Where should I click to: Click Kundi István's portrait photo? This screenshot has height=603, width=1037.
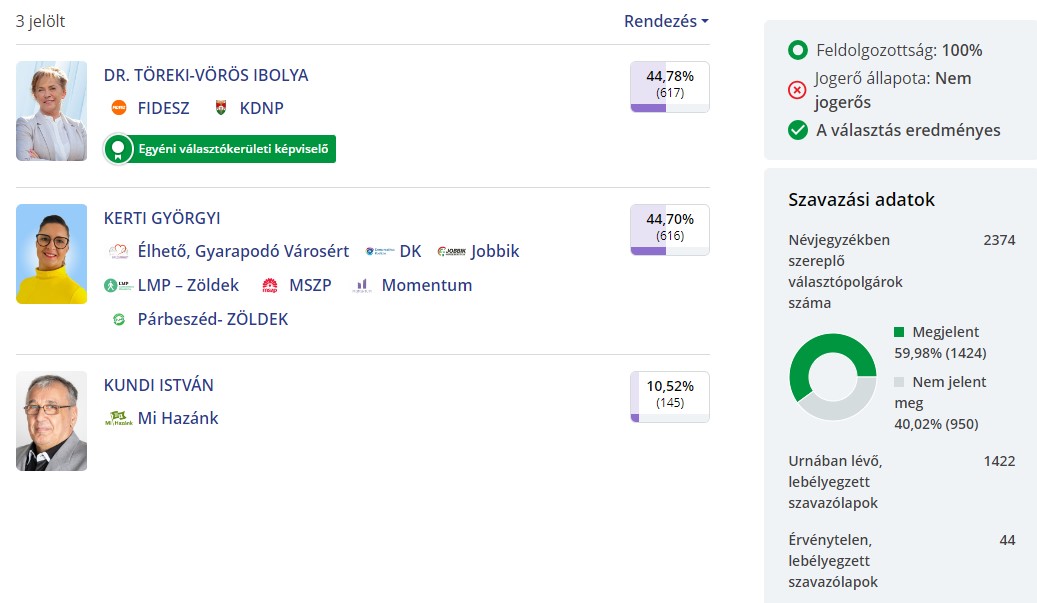(x=52, y=421)
